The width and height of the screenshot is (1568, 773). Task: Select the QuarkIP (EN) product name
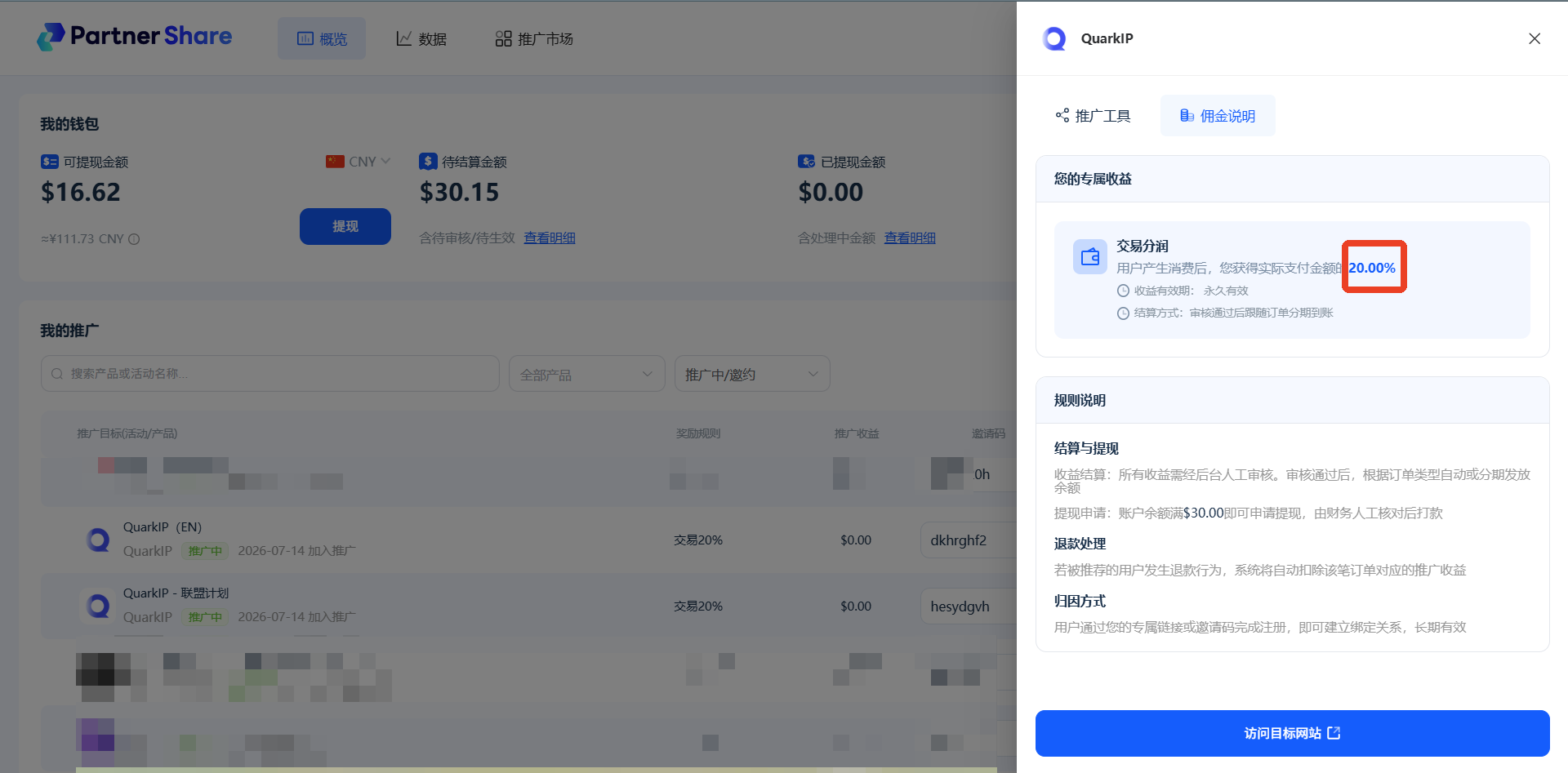point(163,527)
